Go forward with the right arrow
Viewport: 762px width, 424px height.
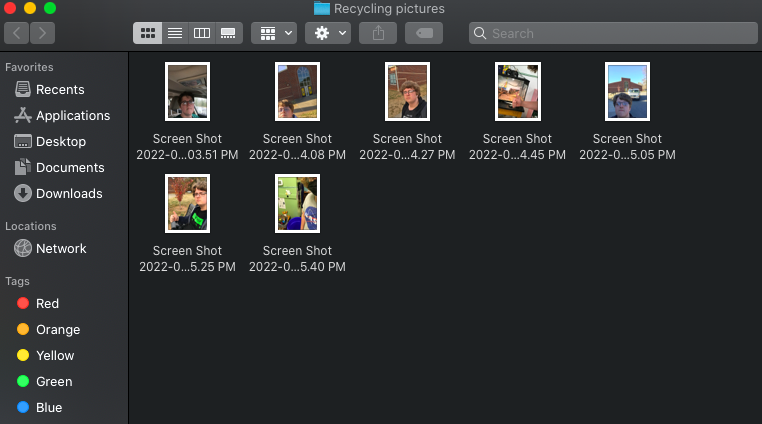point(42,33)
